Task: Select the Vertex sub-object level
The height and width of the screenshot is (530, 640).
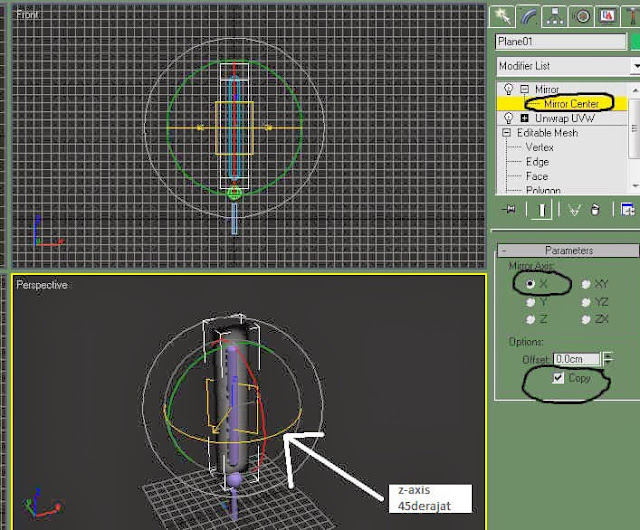Action: coord(540,147)
